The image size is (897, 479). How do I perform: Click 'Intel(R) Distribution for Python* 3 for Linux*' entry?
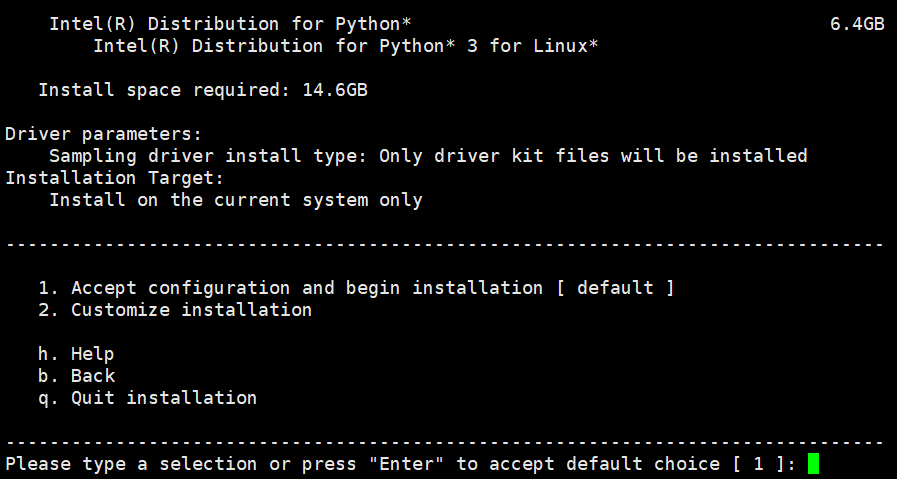pos(346,46)
